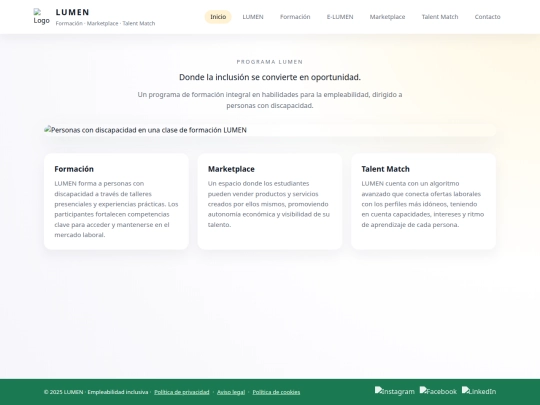This screenshot has height=405, width=540.
Task: Open Marketplace in the top navigation
Action: (x=387, y=17)
